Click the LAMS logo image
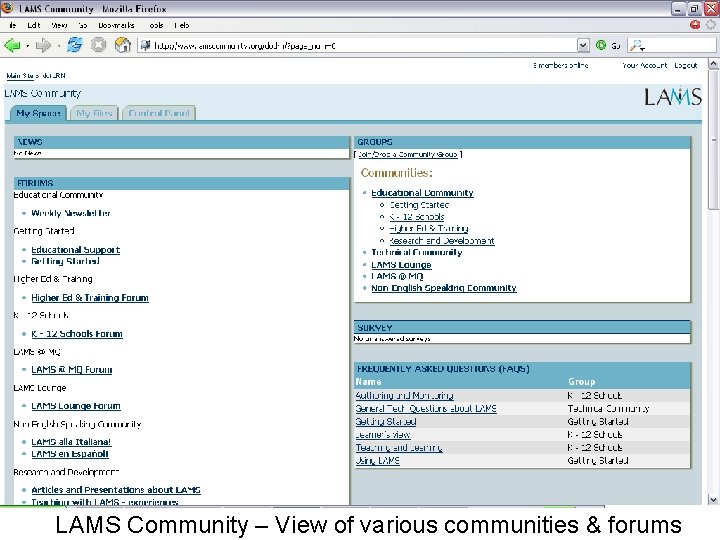The image size is (720, 540). 673,96
